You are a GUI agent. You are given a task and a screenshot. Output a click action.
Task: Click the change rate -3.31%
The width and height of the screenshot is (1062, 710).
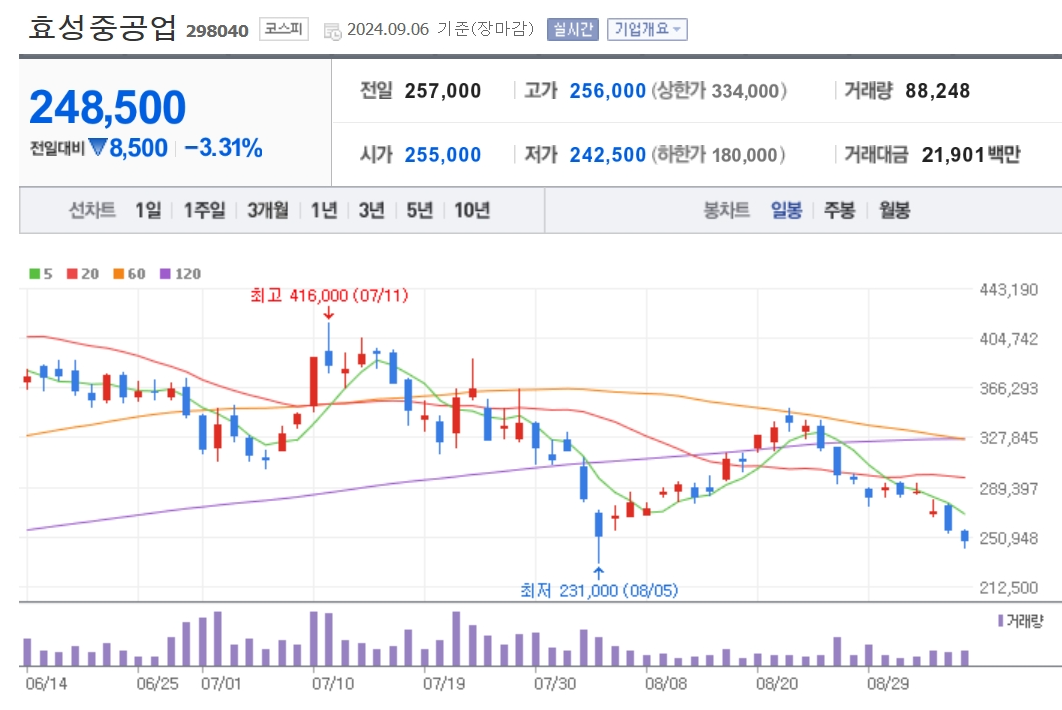[x=224, y=148]
